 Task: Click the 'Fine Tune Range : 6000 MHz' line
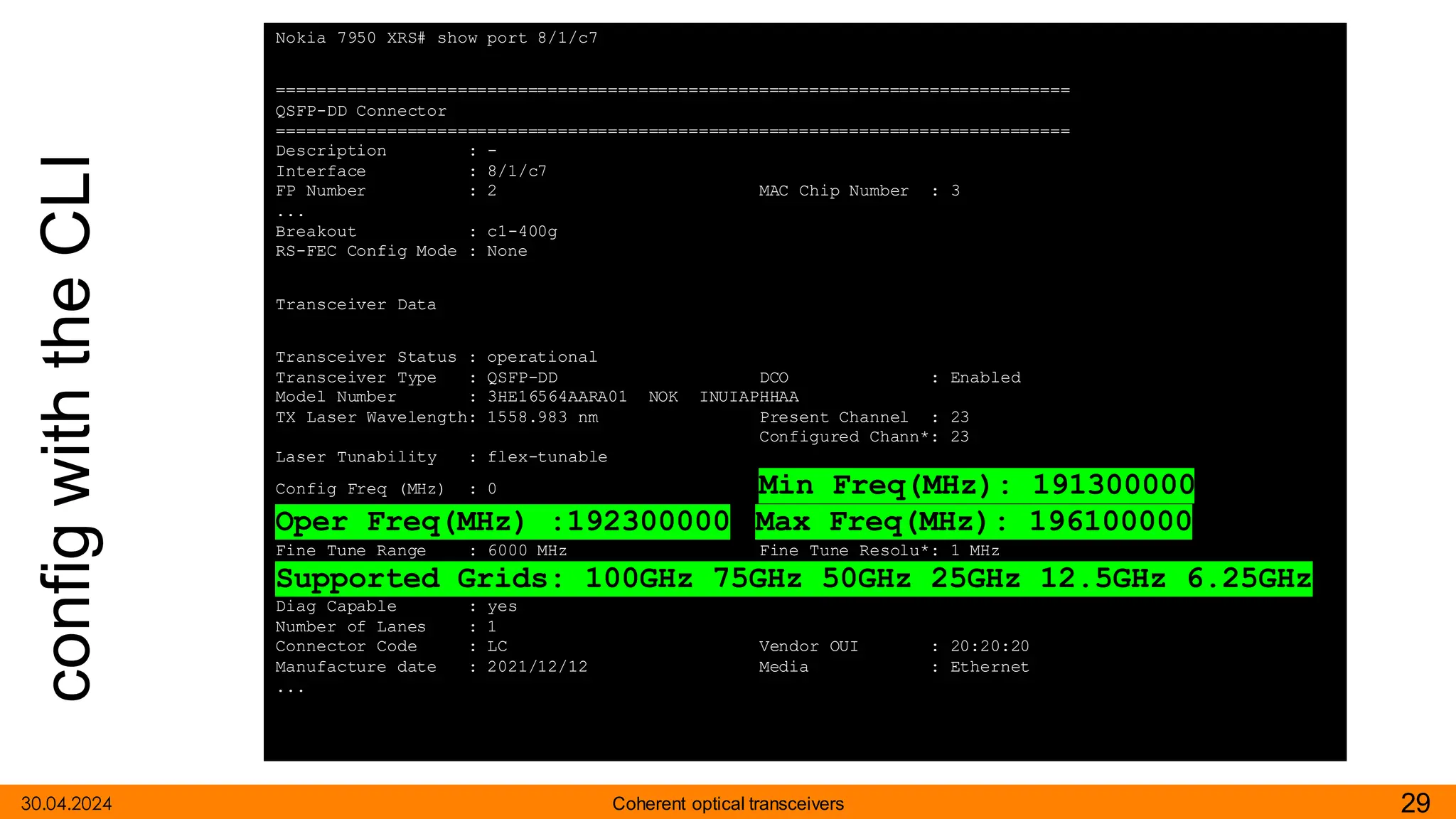pyautogui.click(x=421, y=551)
